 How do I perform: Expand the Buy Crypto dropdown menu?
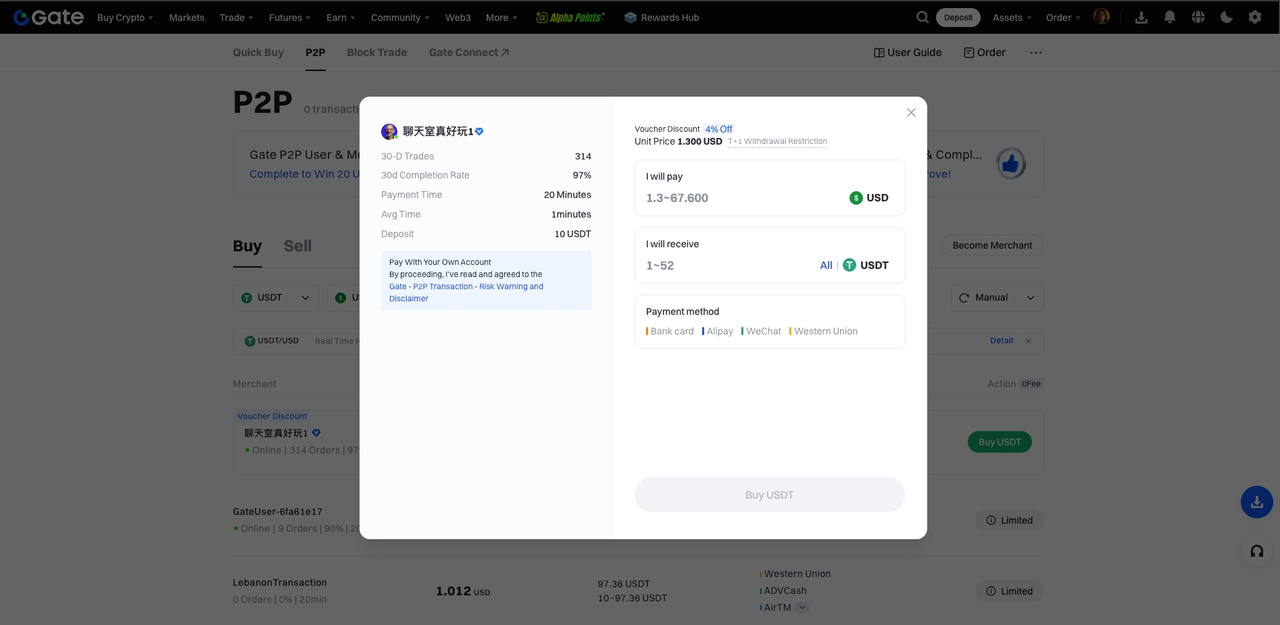[126, 18]
